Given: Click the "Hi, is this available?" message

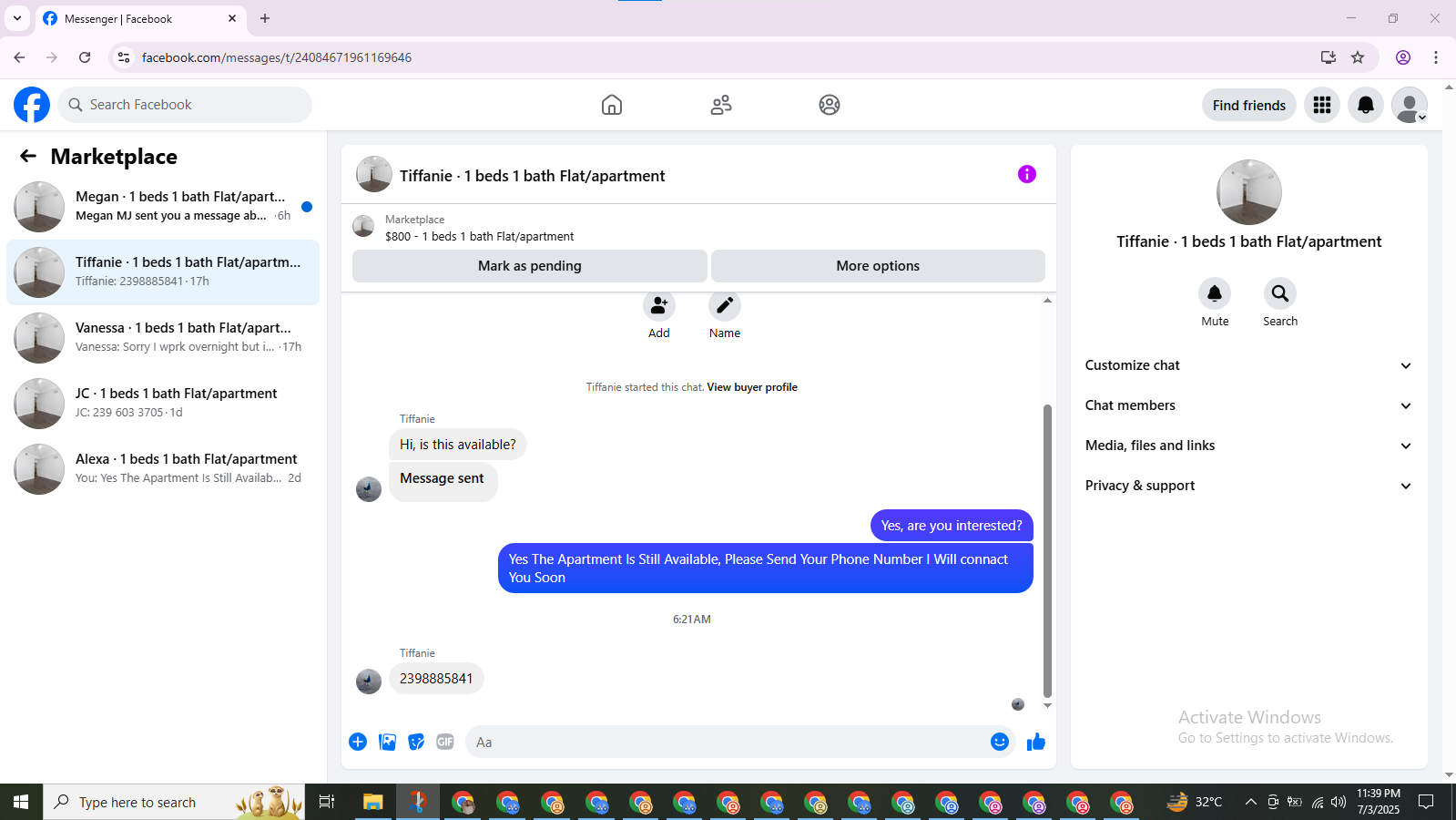Looking at the screenshot, I should pyautogui.click(x=457, y=445).
